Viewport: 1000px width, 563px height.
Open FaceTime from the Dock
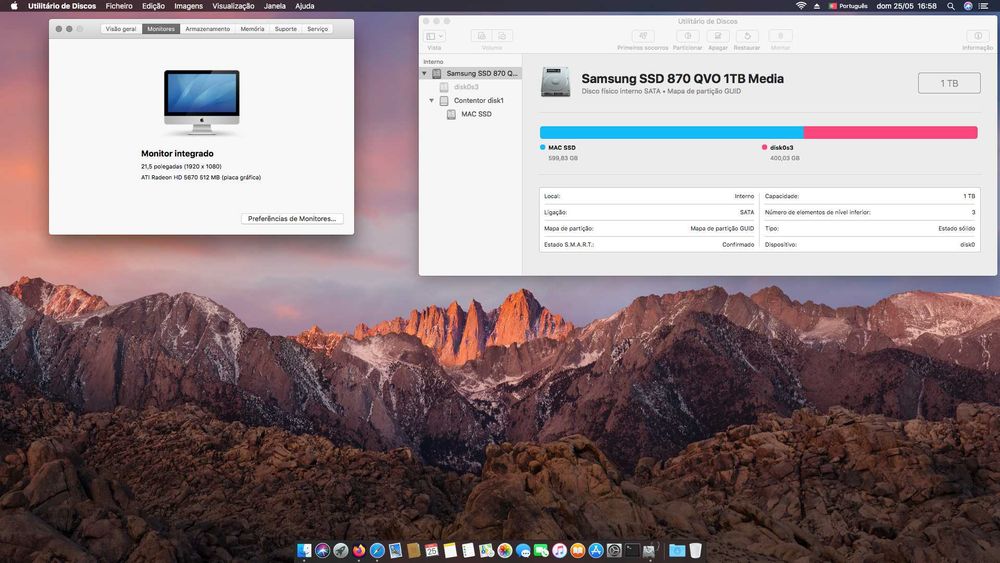point(541,550)
